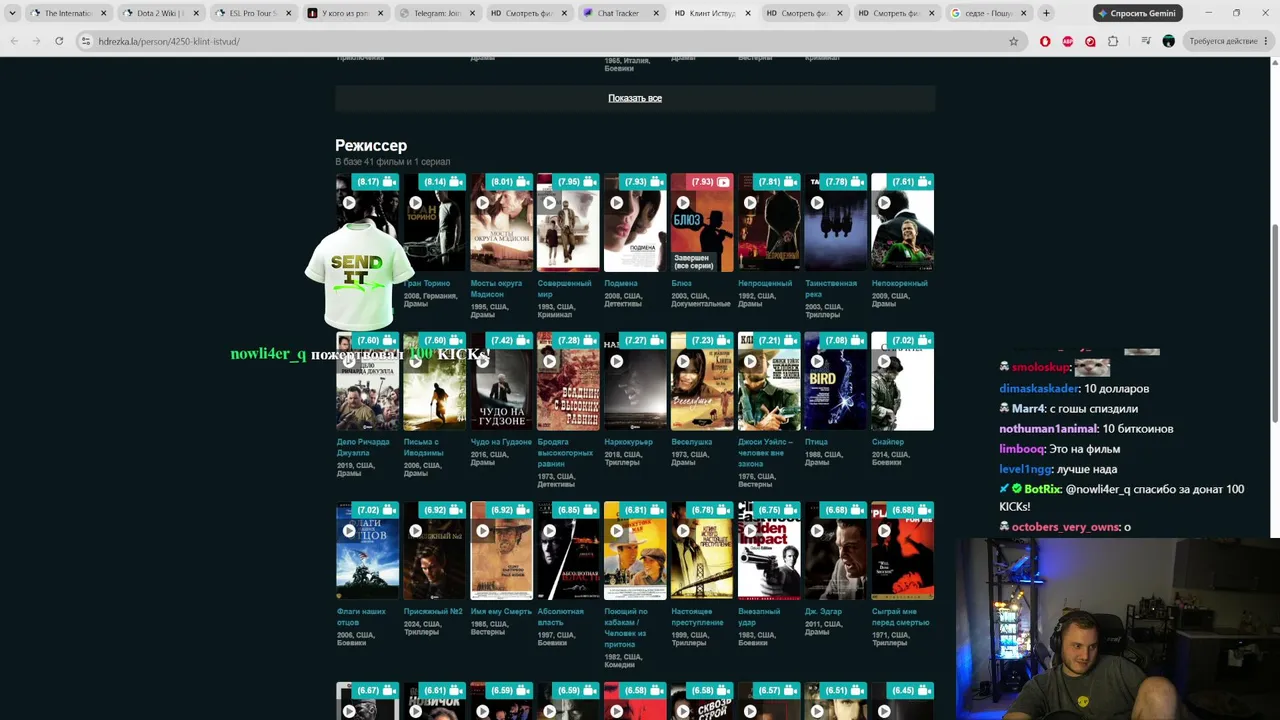Click play icon on Внезапный удар poster

(750, 531)
